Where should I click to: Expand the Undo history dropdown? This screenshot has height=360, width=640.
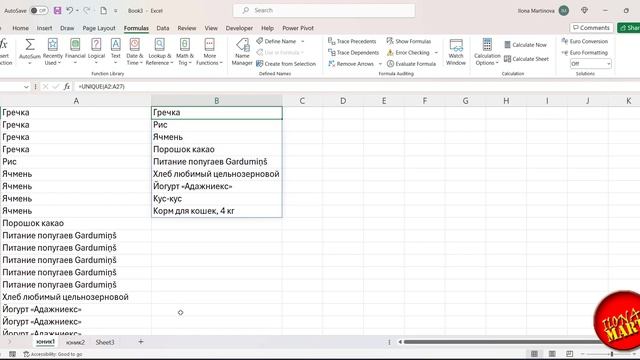pos(77,11)
